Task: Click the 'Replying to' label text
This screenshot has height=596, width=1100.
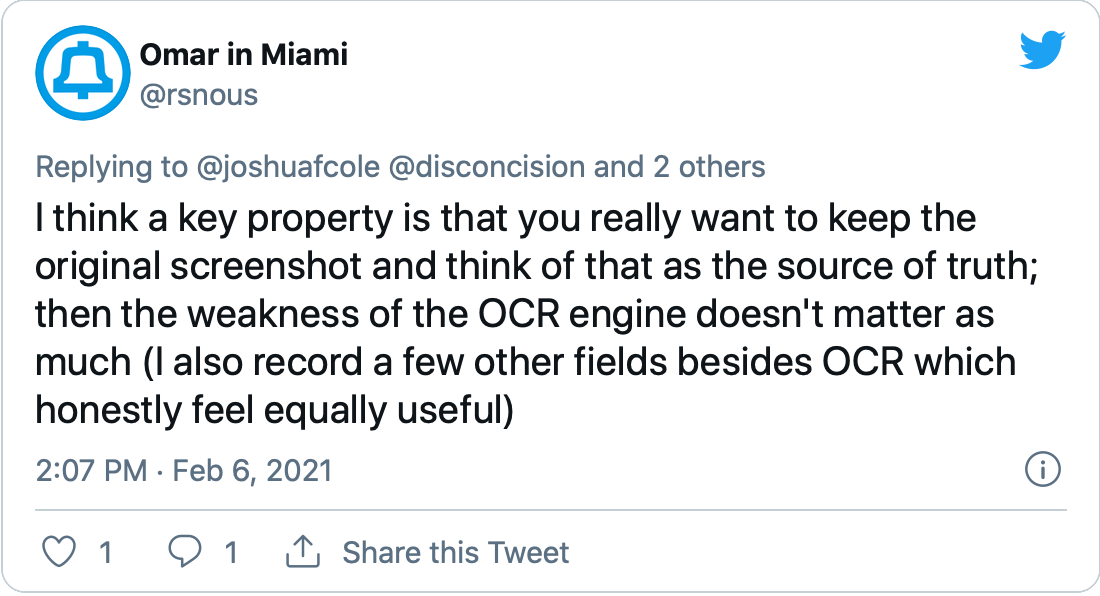Action: pos(112,167)
